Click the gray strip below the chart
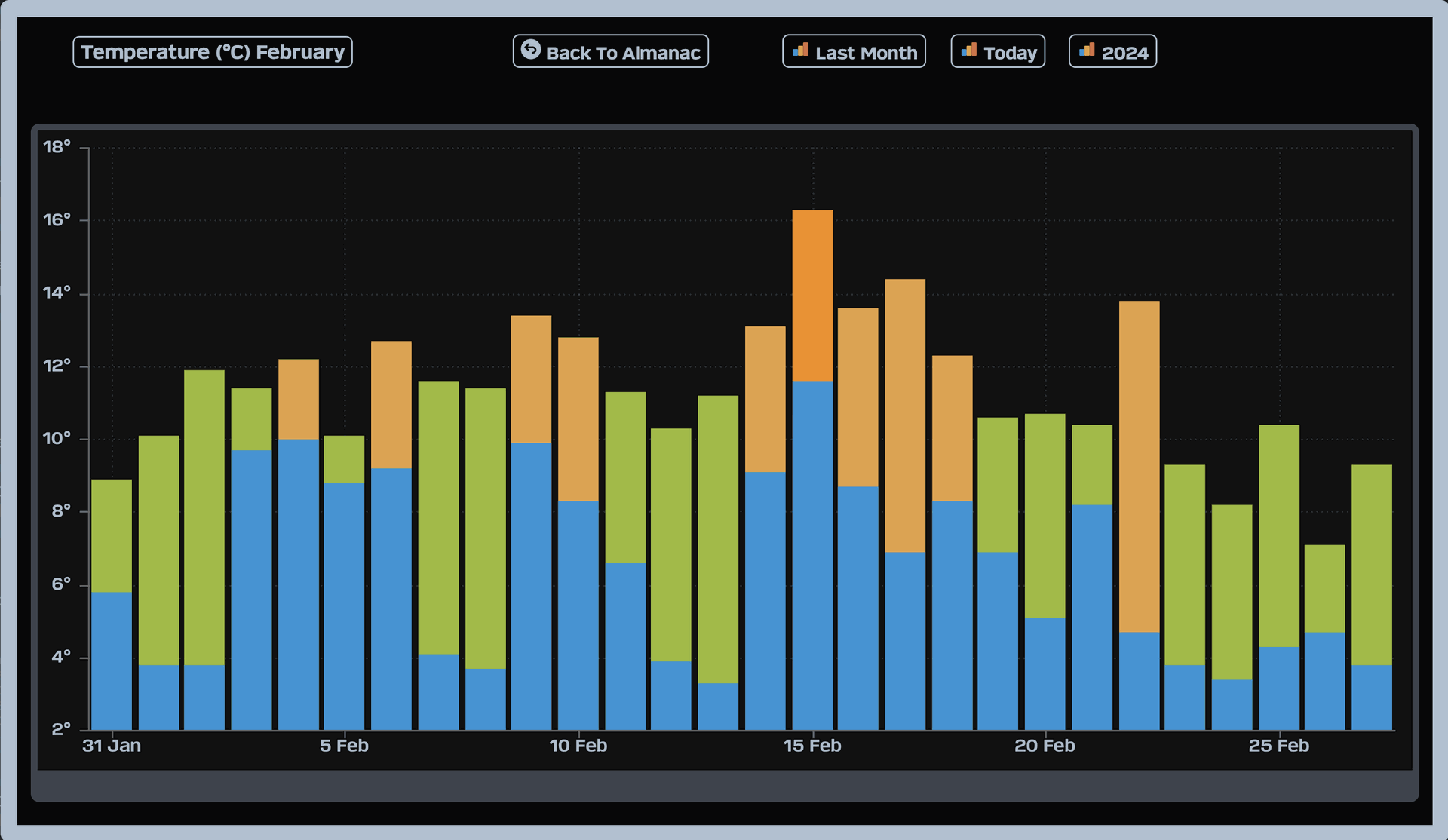The width and height of the screenshot is (1448, 840). 724,786
